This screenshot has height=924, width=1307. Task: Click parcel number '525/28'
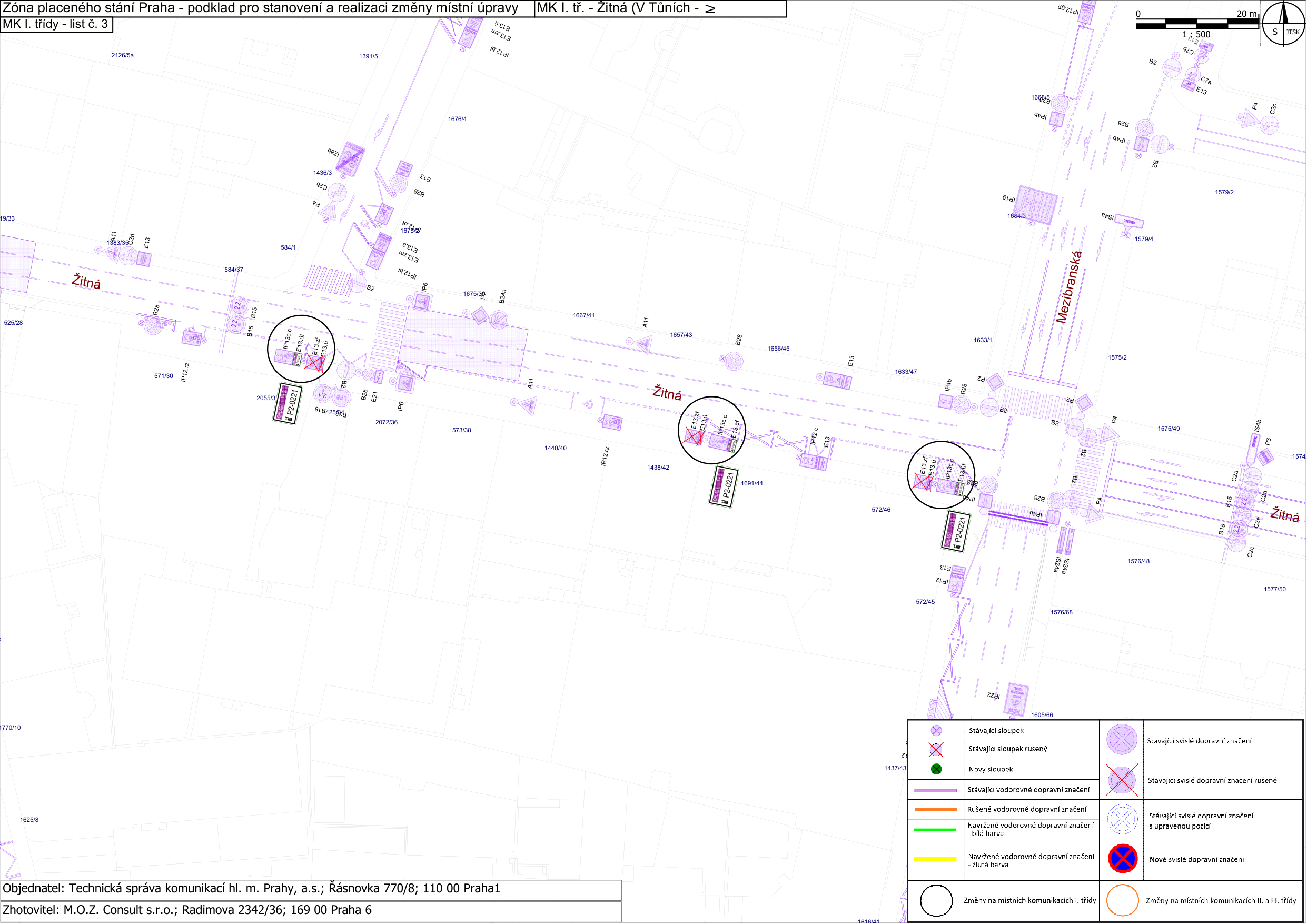[x=13, y=323]
